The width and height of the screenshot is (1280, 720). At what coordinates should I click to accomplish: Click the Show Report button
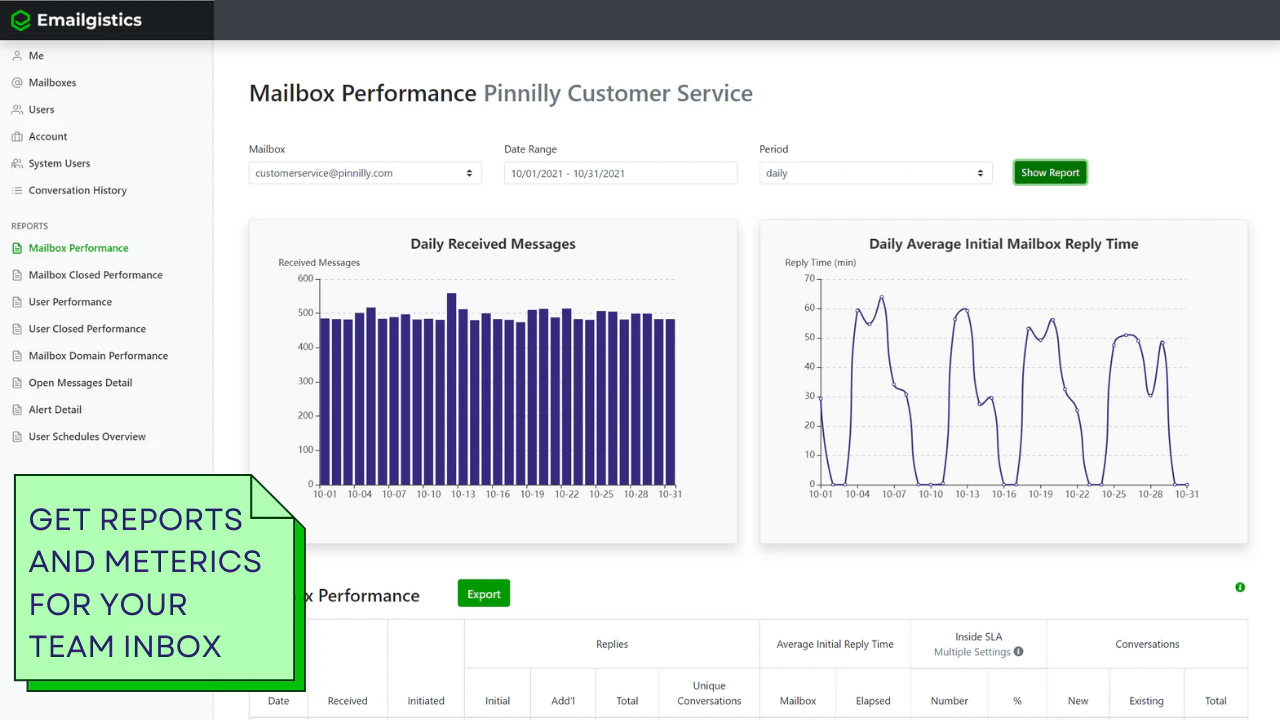1050,173
